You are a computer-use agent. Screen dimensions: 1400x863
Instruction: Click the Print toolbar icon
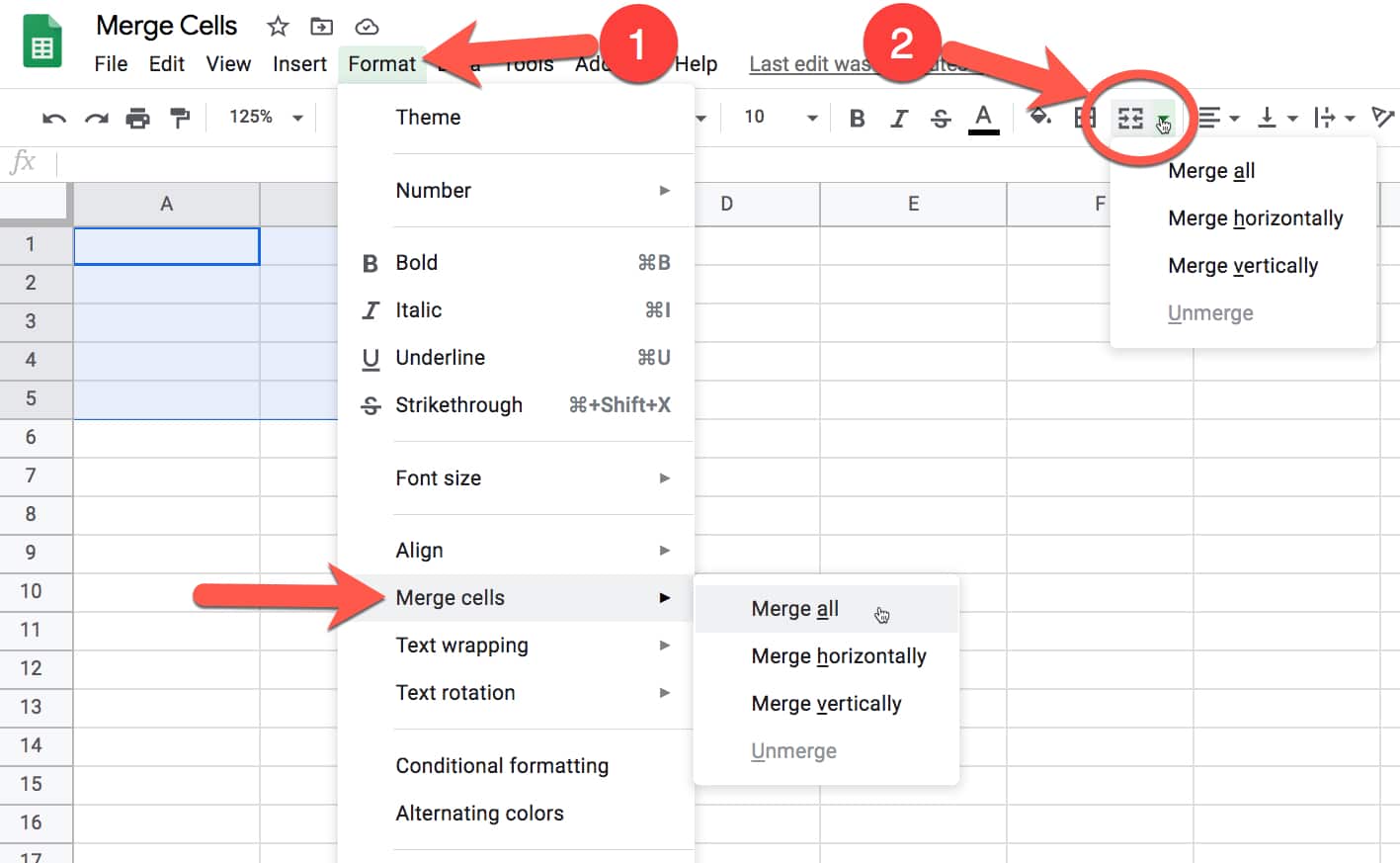138,119
